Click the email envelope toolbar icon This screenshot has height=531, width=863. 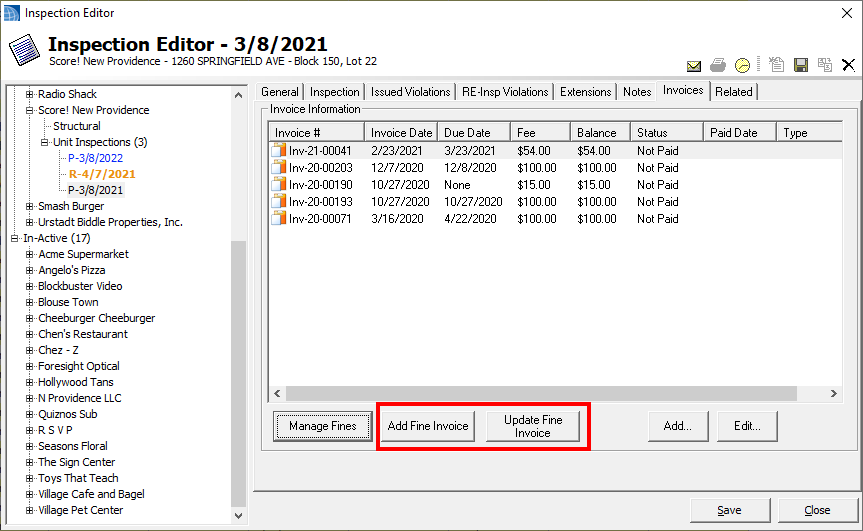[693, 66]
